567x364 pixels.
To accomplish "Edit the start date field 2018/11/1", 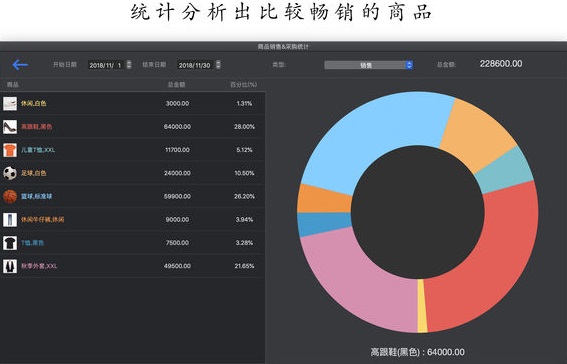I will [107, 65].
